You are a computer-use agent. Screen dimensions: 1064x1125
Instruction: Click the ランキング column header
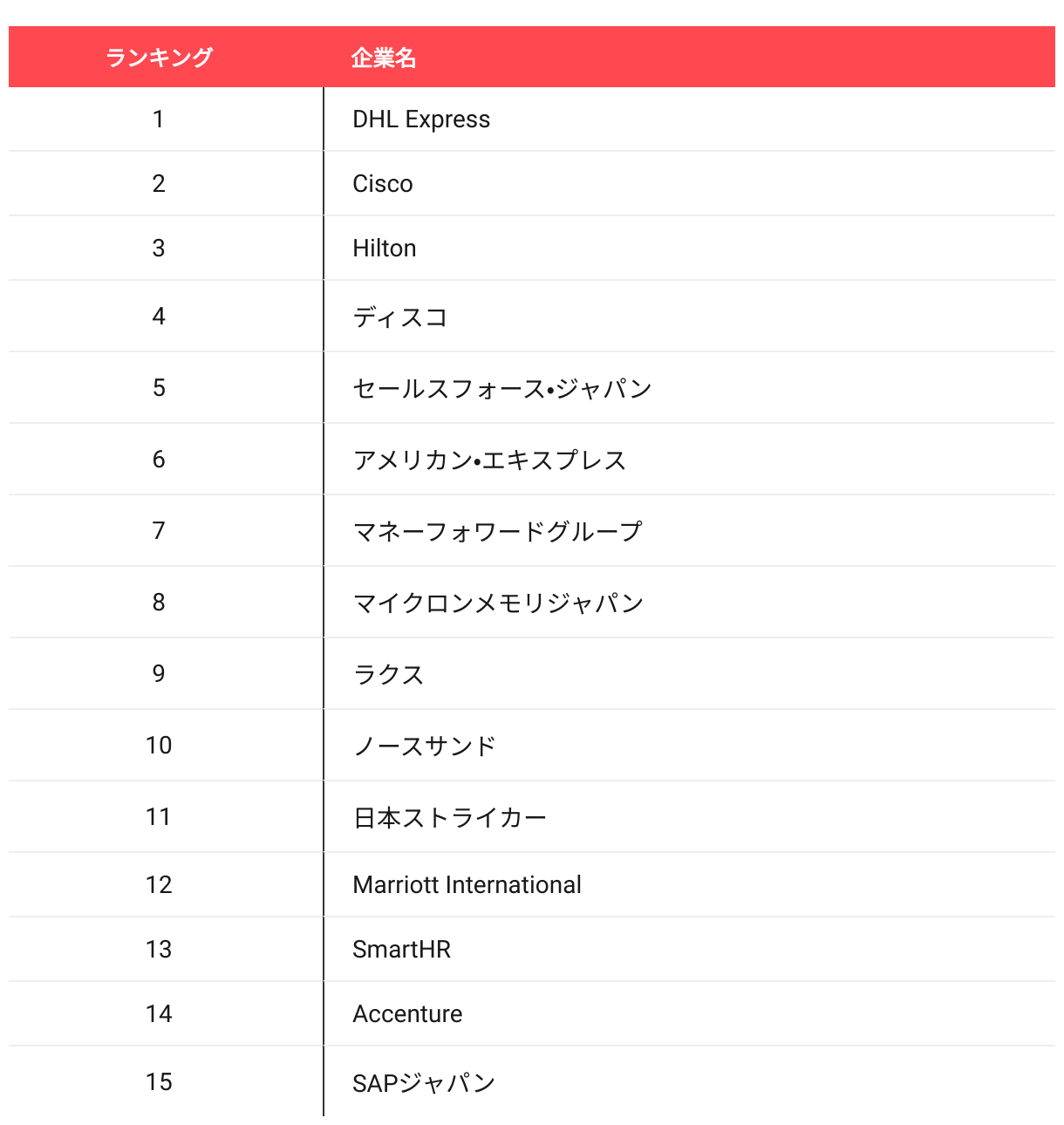tap(159, 58)
